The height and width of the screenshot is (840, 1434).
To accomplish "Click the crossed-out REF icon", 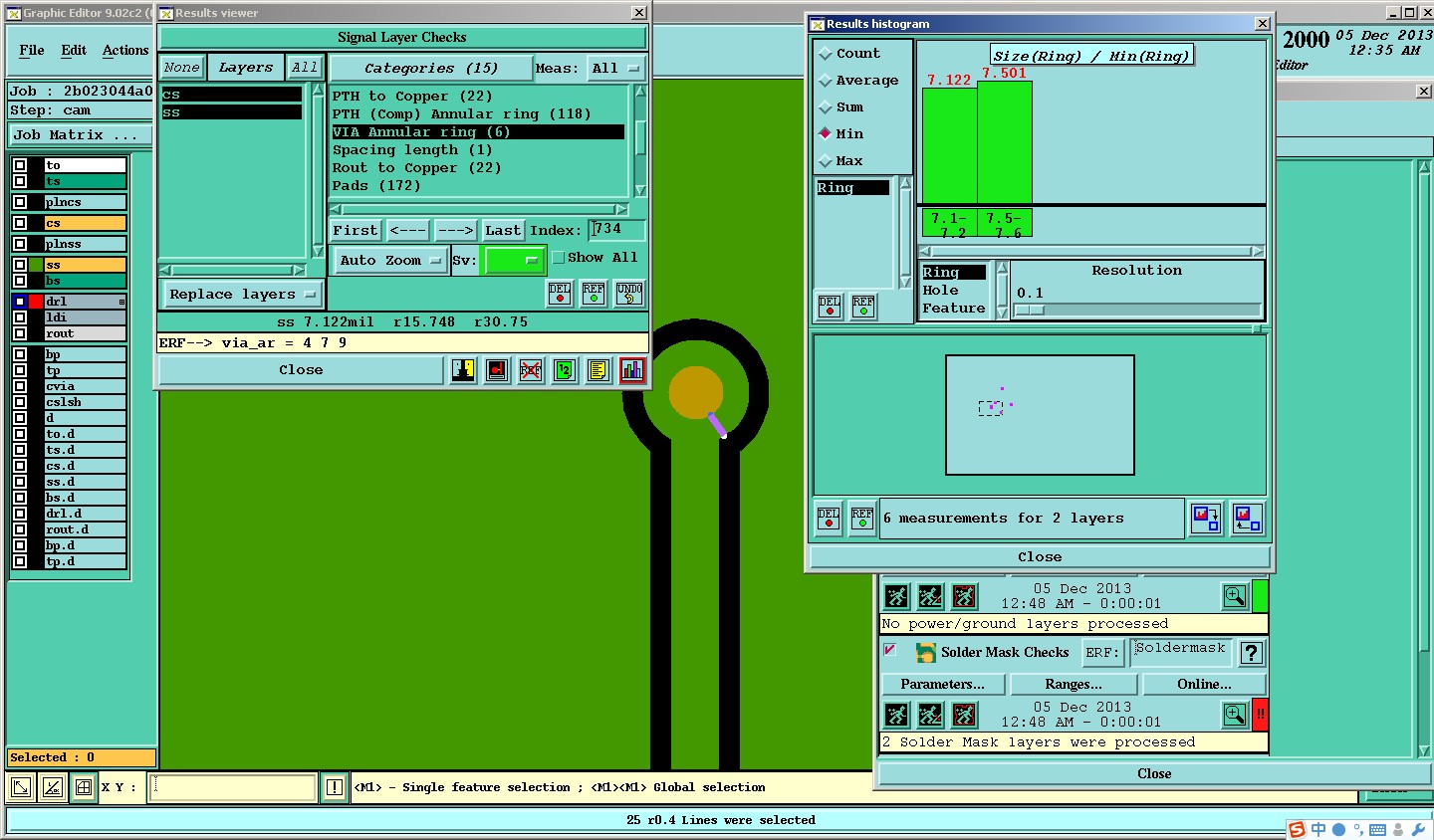I will click(531, 370).
